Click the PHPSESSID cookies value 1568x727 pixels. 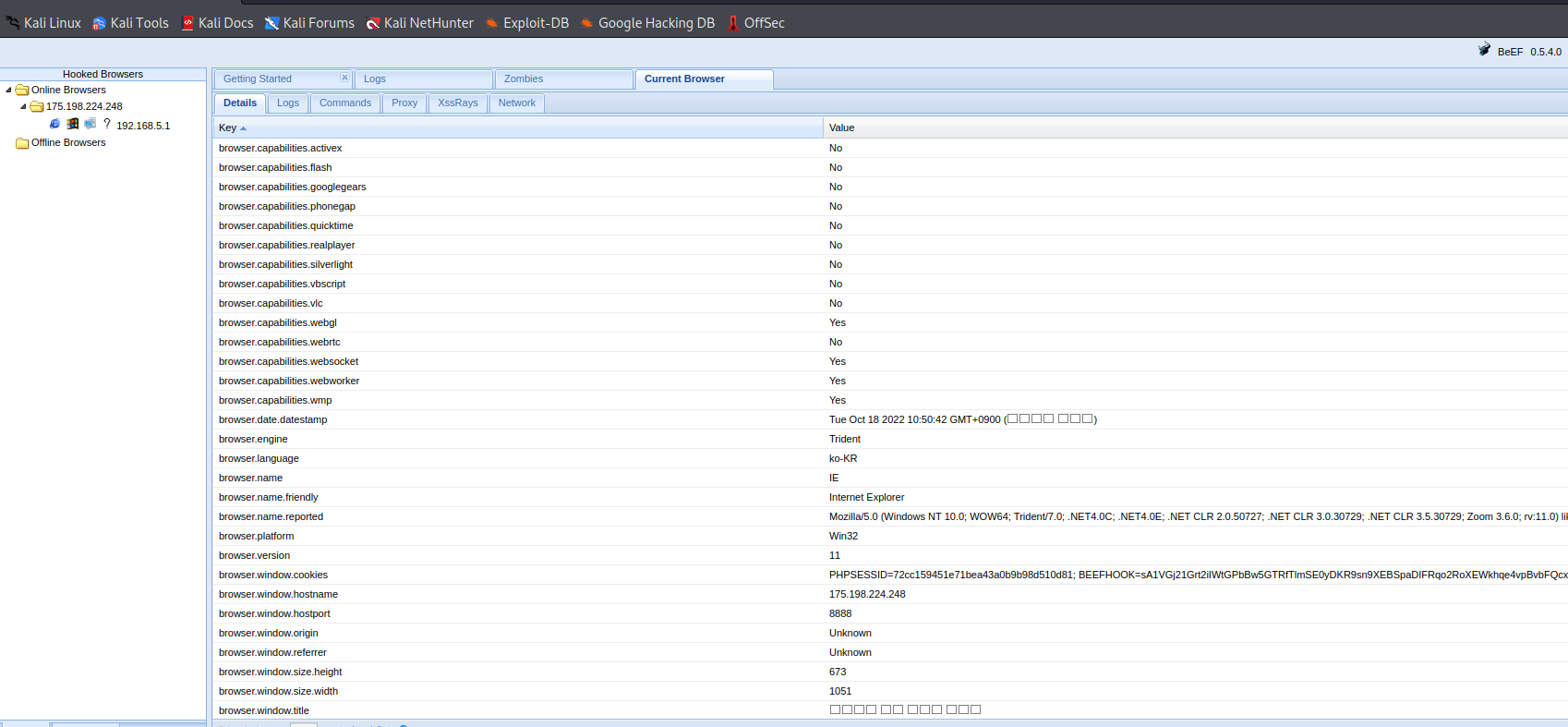[x=1198, y=575]
